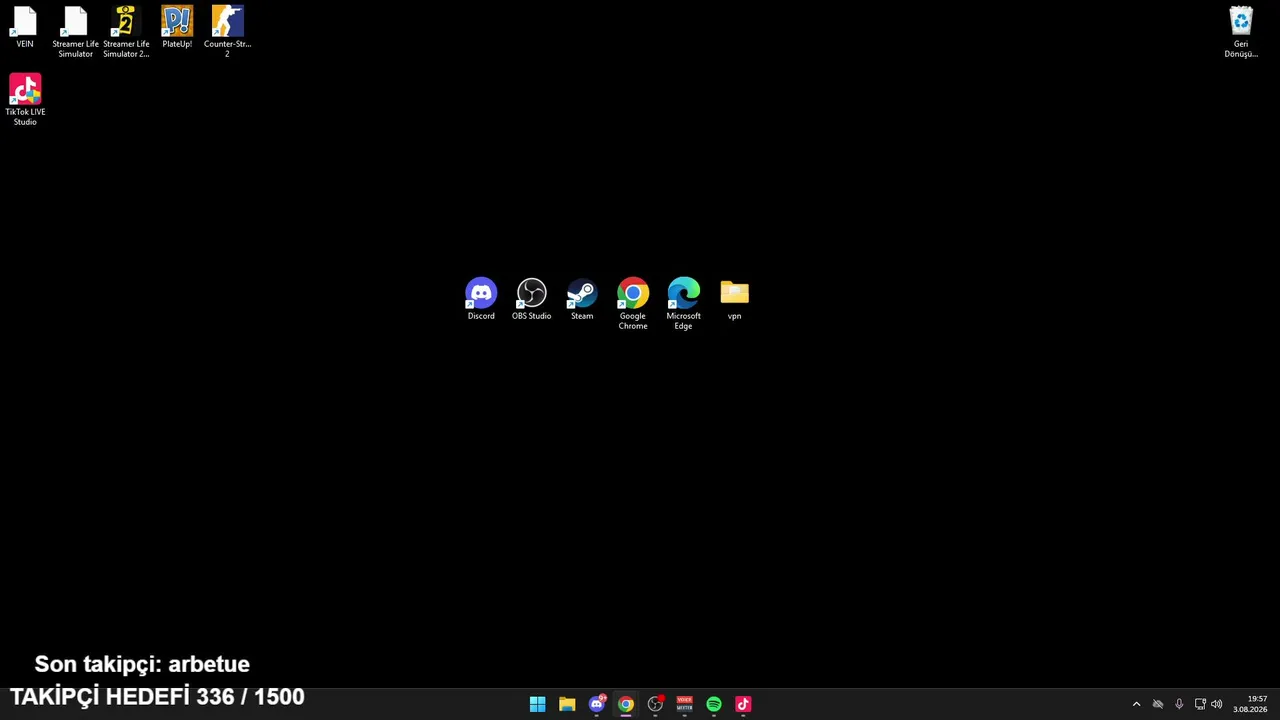This screenshot has width=1280, height=720.
Task: Launch the first Streamer Life Simulator shortcut
Action: [x=76, y=32]
